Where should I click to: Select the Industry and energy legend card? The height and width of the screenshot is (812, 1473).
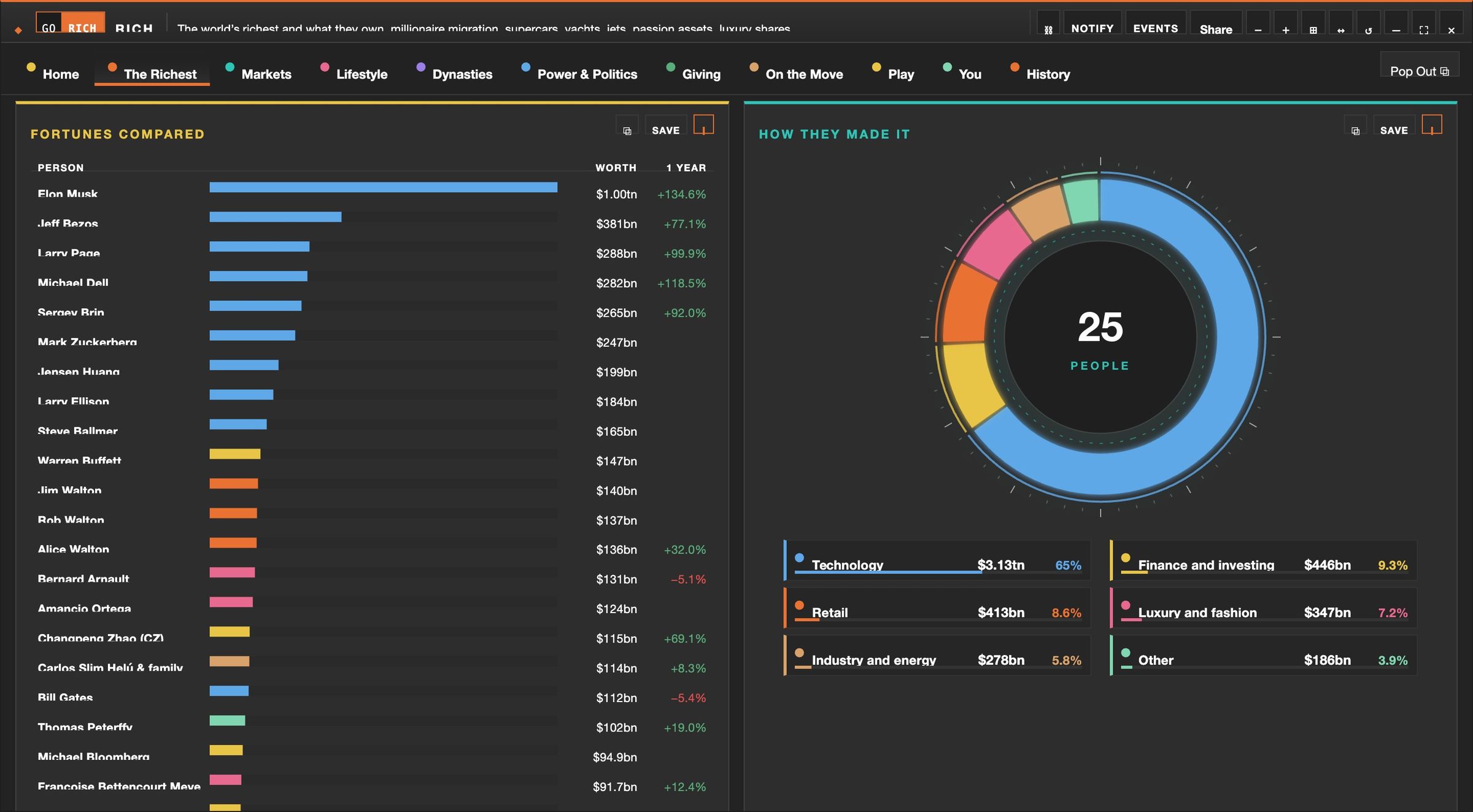click(x=937, y=655)
